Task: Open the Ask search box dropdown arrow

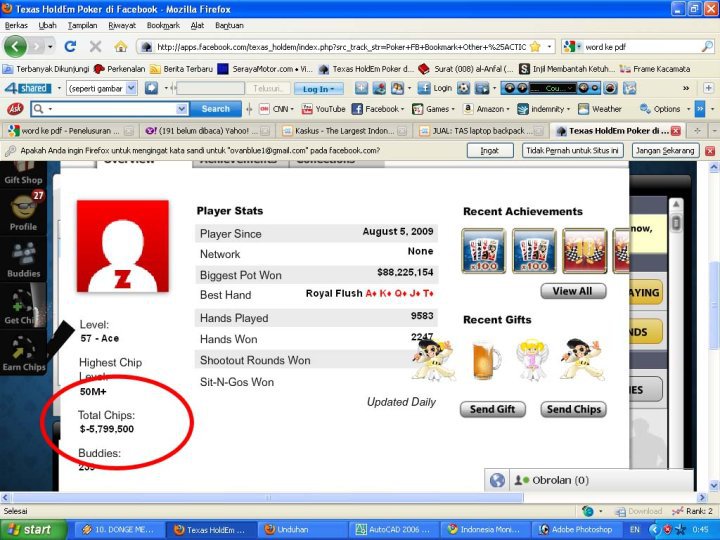Action: coord(181,109)
